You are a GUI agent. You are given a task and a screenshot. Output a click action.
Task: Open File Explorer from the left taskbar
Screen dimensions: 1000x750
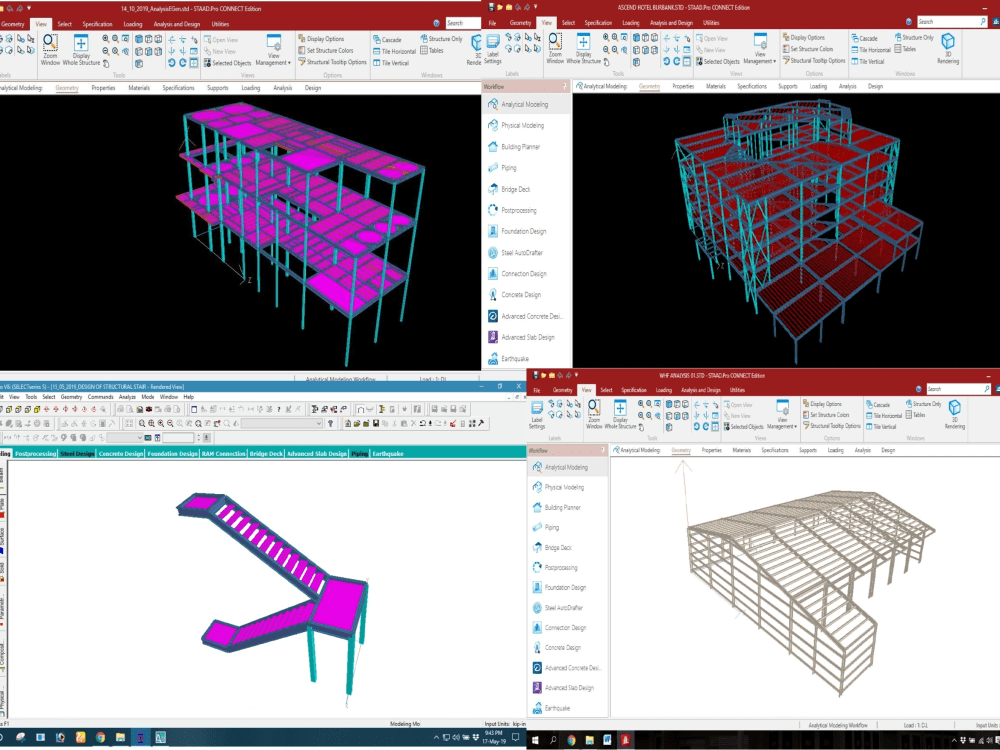coord(120,737)
